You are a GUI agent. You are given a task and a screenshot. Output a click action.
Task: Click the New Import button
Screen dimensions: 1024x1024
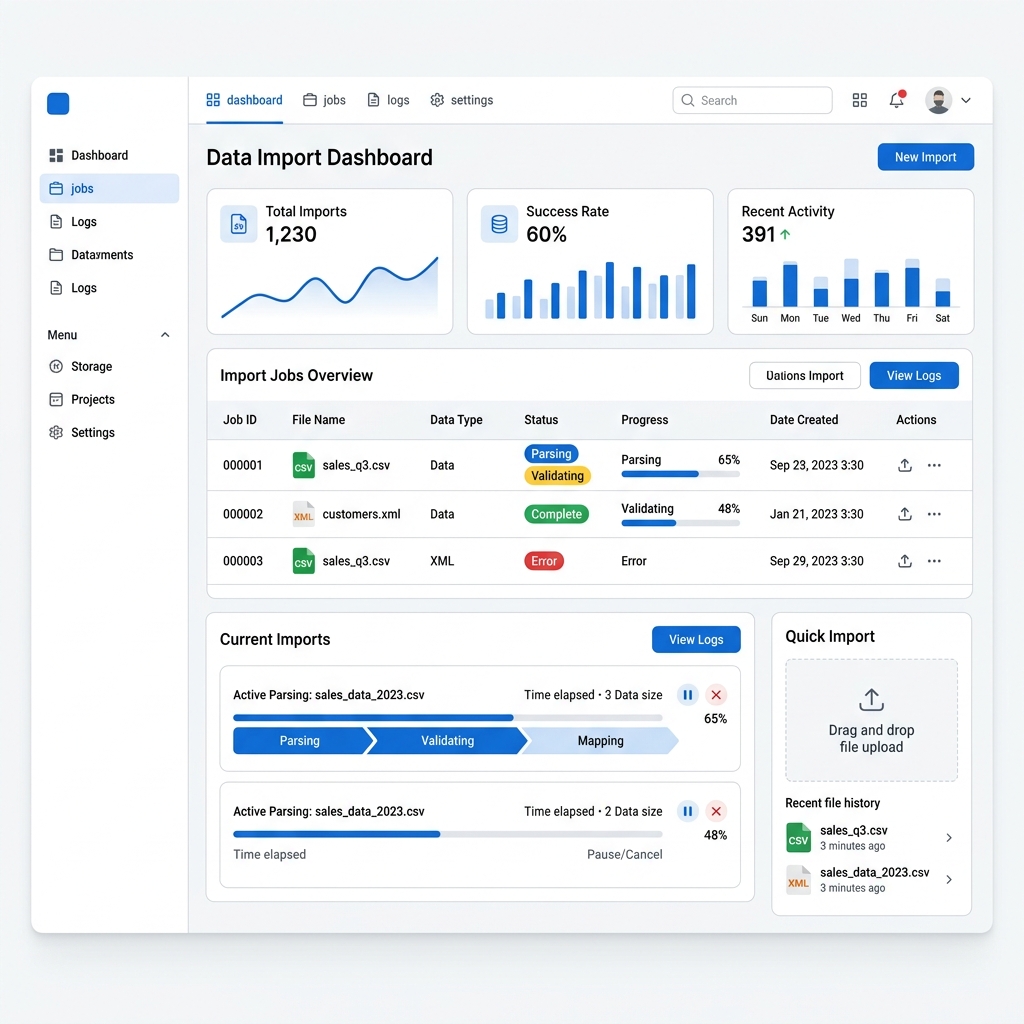(x=925, y=157)
